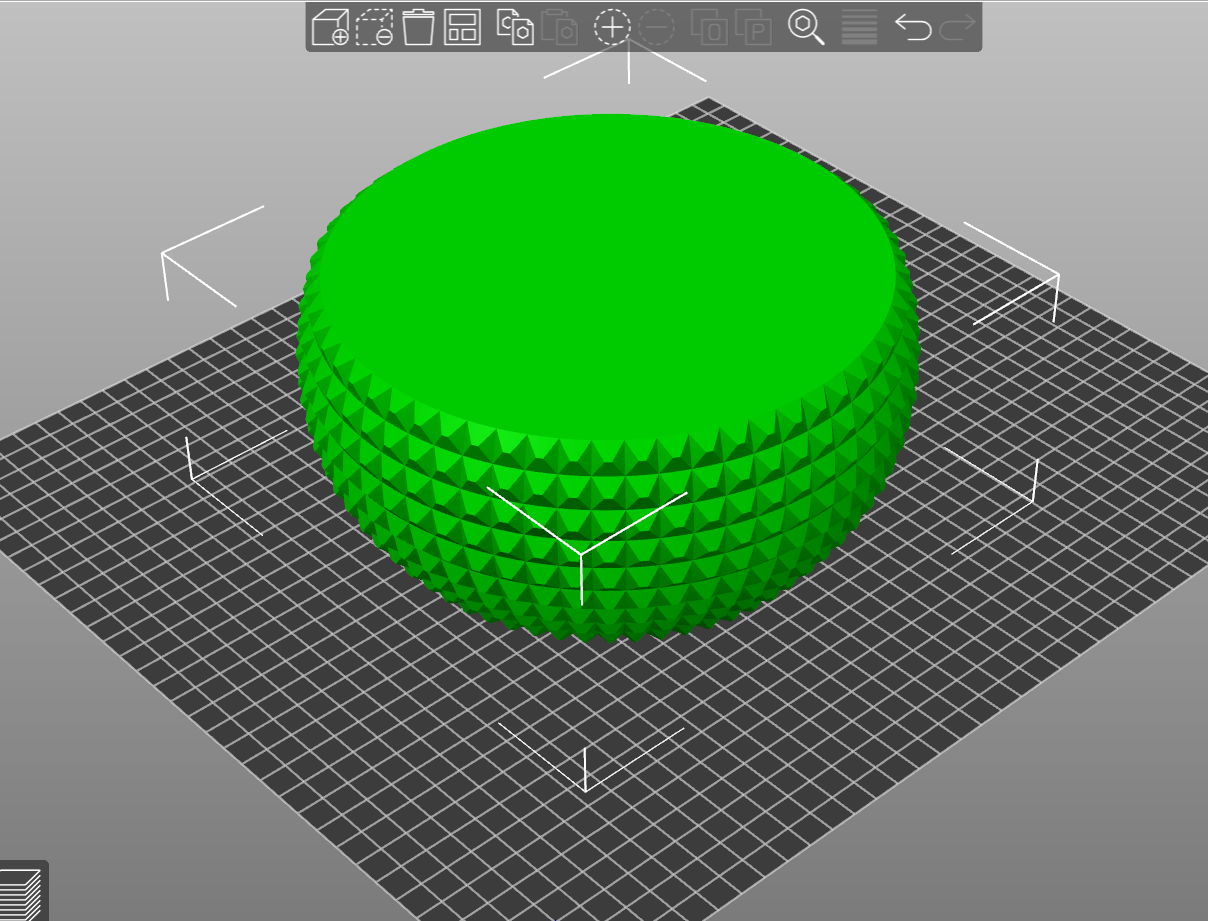The width and height of the screenshot is (1208, 921).
Task: Click the Variable layer height icon
Action: 860,27
